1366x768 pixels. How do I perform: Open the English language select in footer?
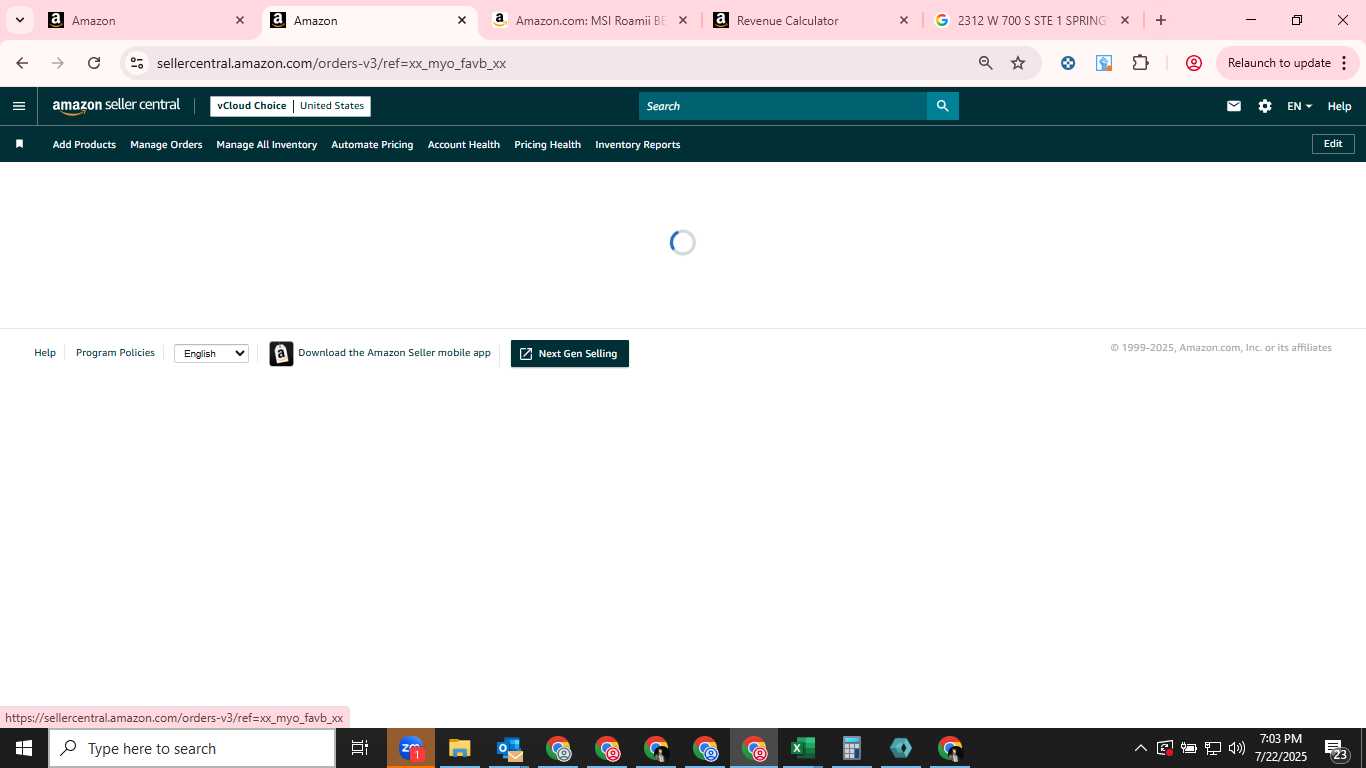[x=211, y=353]
